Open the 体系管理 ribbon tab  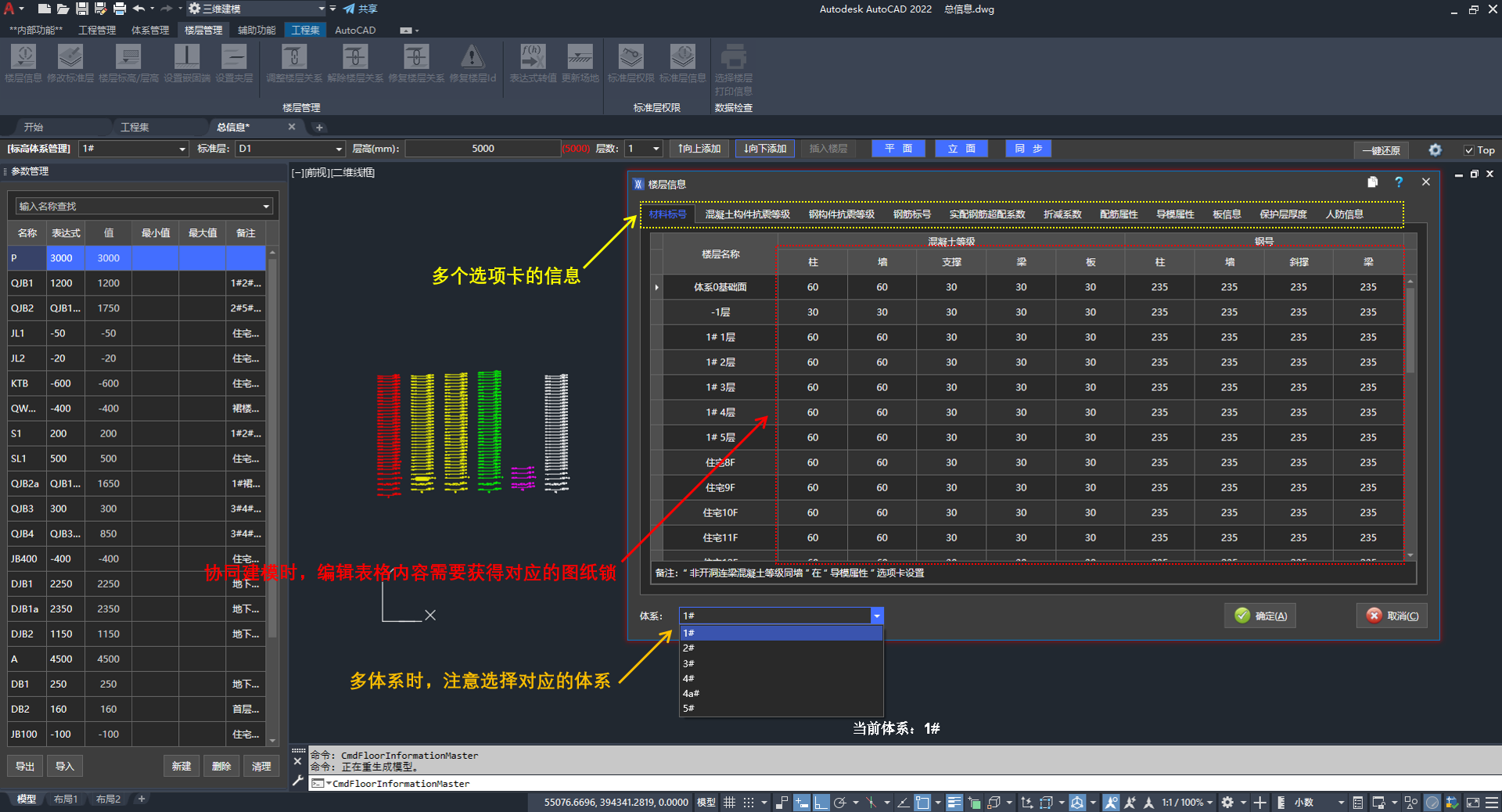pyautogui.click(x=149, y=31)
